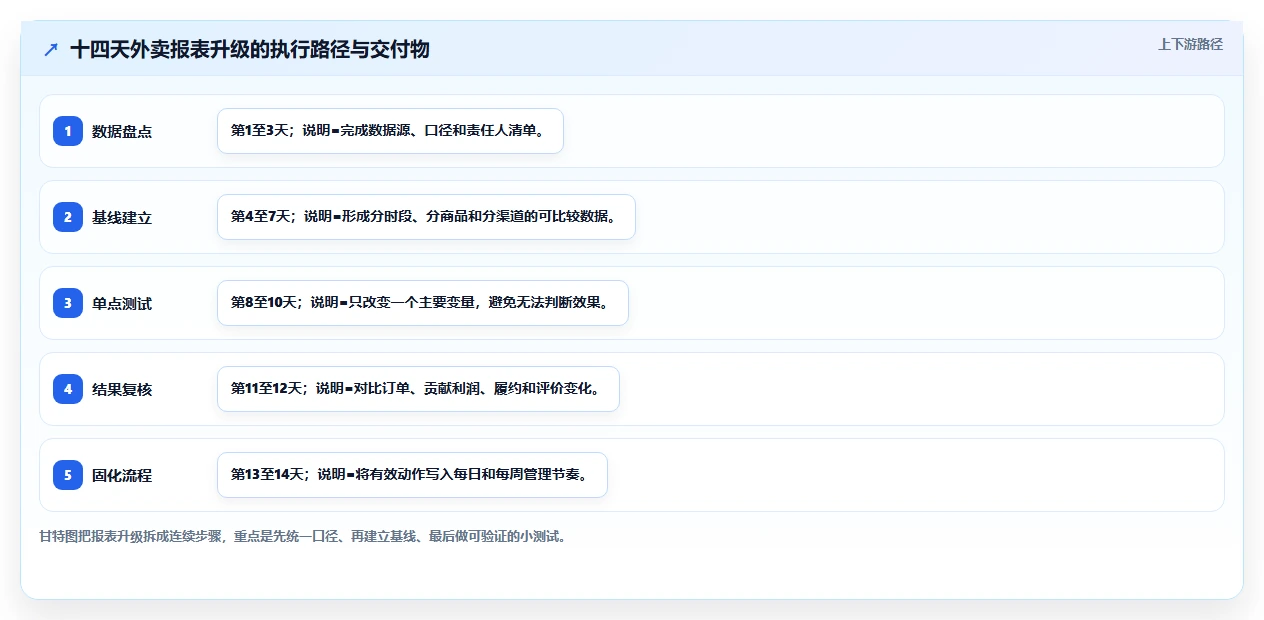Click the 上下游路径 label in header
The width and height of the screenshot is (1264, 620).
(1190, 44)
